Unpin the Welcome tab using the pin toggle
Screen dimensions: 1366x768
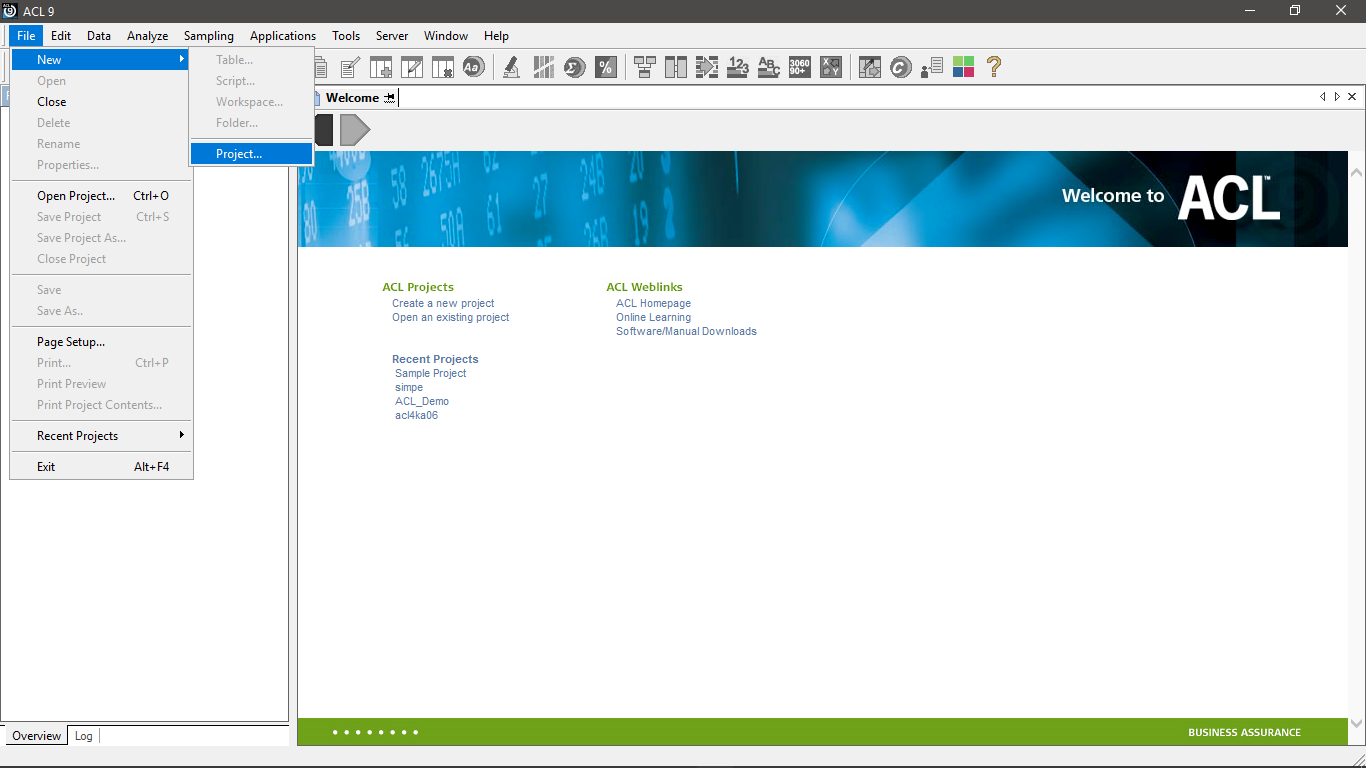(x=388, y=97)
